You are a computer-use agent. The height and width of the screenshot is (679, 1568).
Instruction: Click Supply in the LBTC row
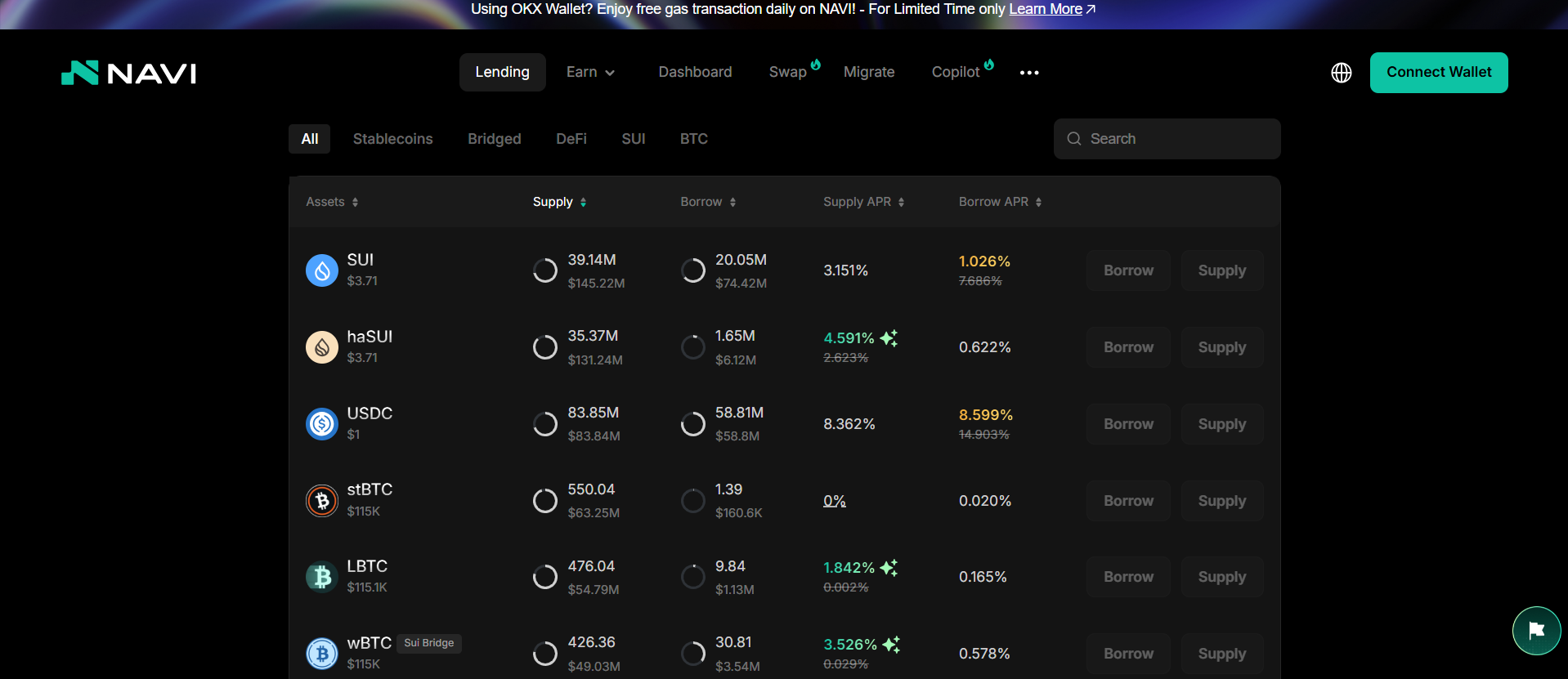tap(1222, 577)
